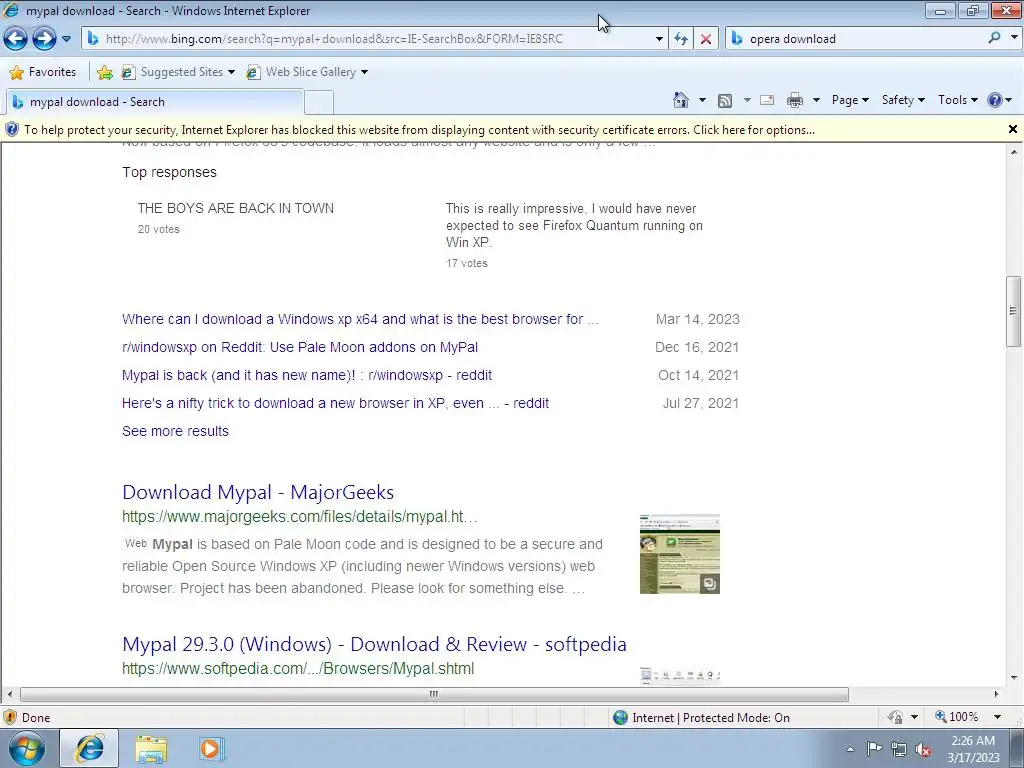Click the vertical scrollbar thumb
The width and height of the screenshot is (1024, 768).
click(x=1013, y=312)
